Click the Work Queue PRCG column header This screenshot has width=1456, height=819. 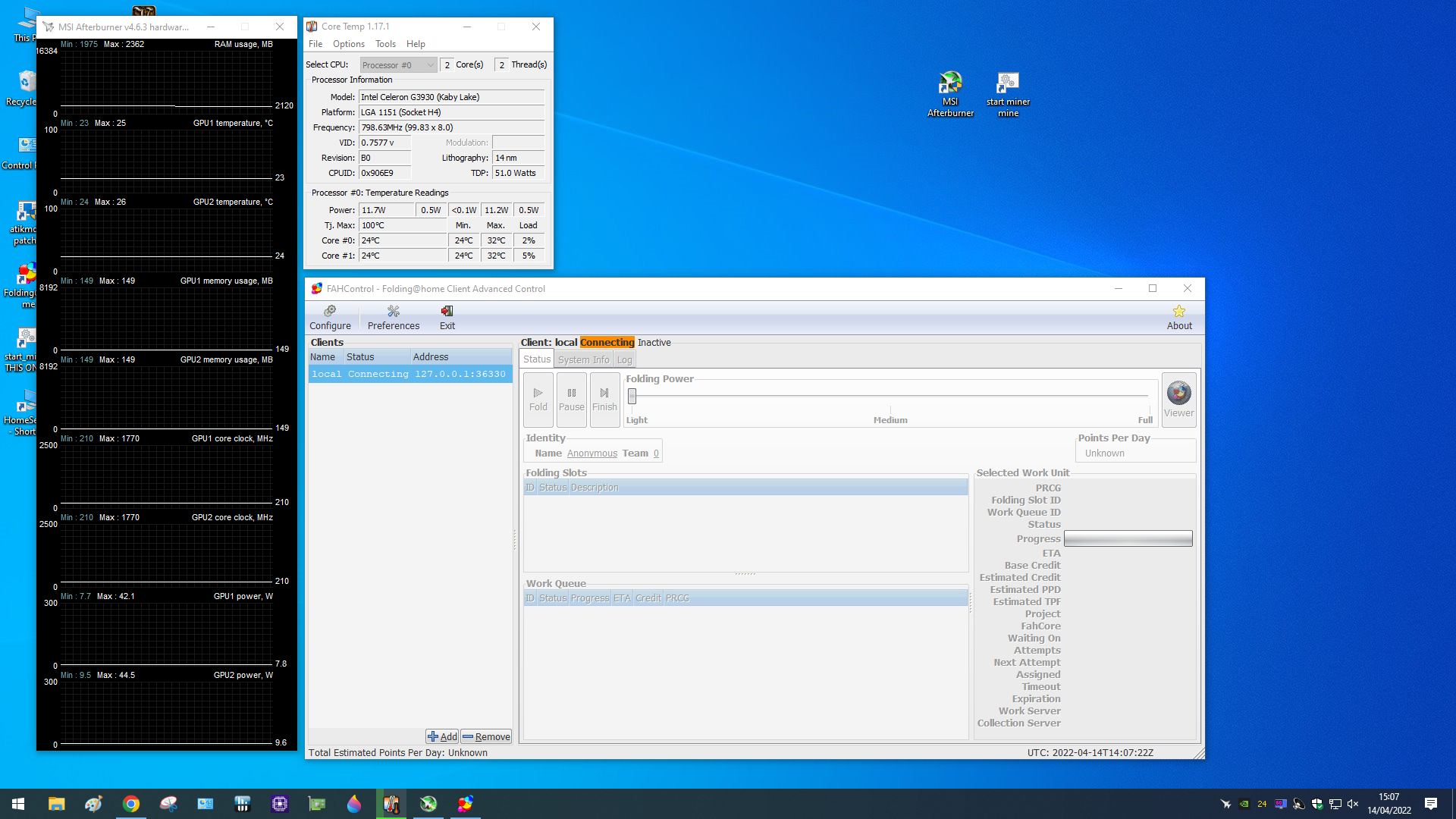click(x=677, y=598)
